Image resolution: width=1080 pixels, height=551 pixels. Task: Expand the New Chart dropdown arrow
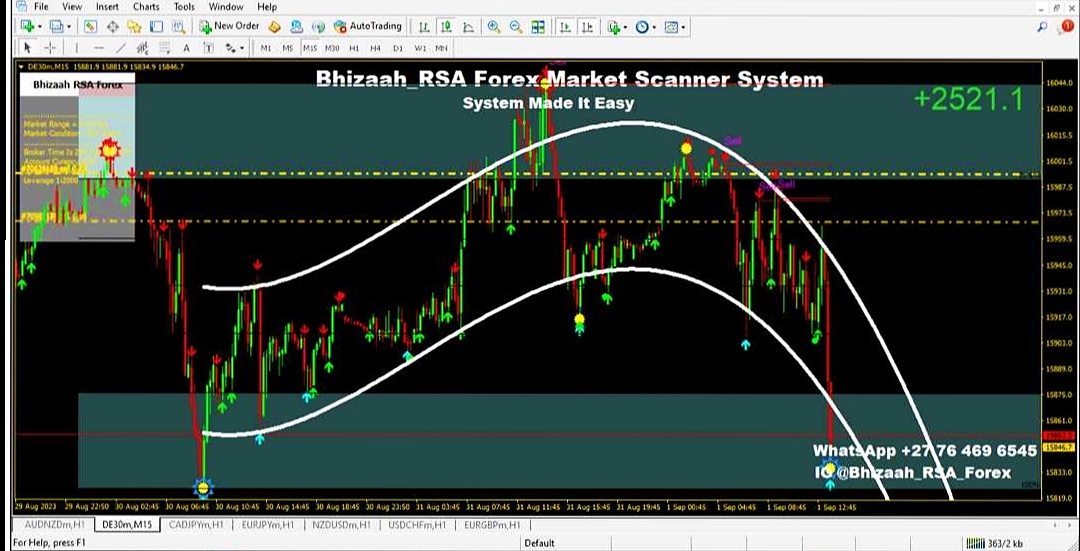(x=39, y=28)
